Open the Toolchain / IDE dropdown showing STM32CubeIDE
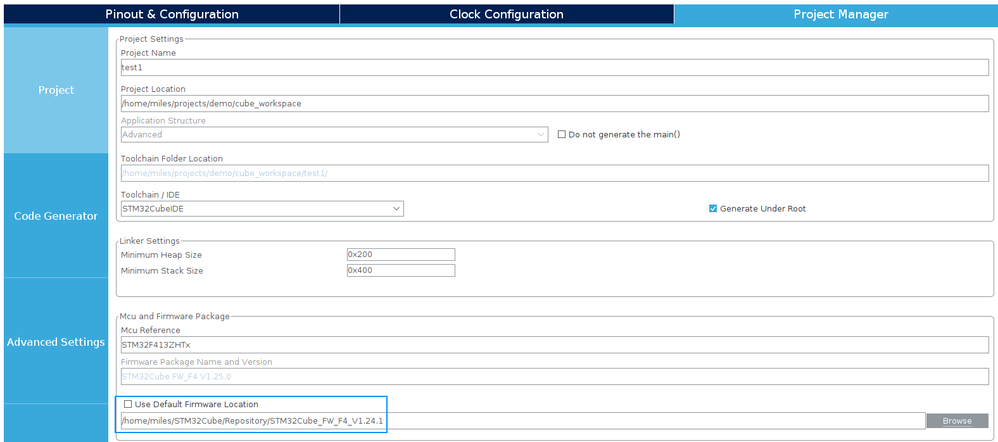Viewport: 998px width, 442px height. click(x=262, y=208)
